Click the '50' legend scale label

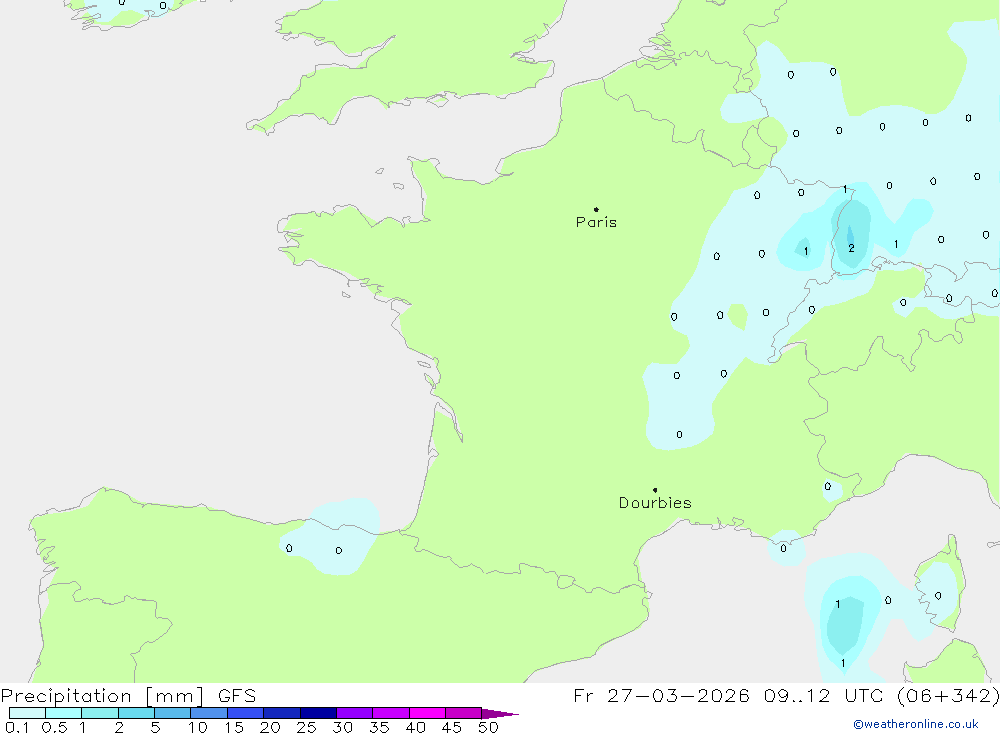[x=488, y=727]
